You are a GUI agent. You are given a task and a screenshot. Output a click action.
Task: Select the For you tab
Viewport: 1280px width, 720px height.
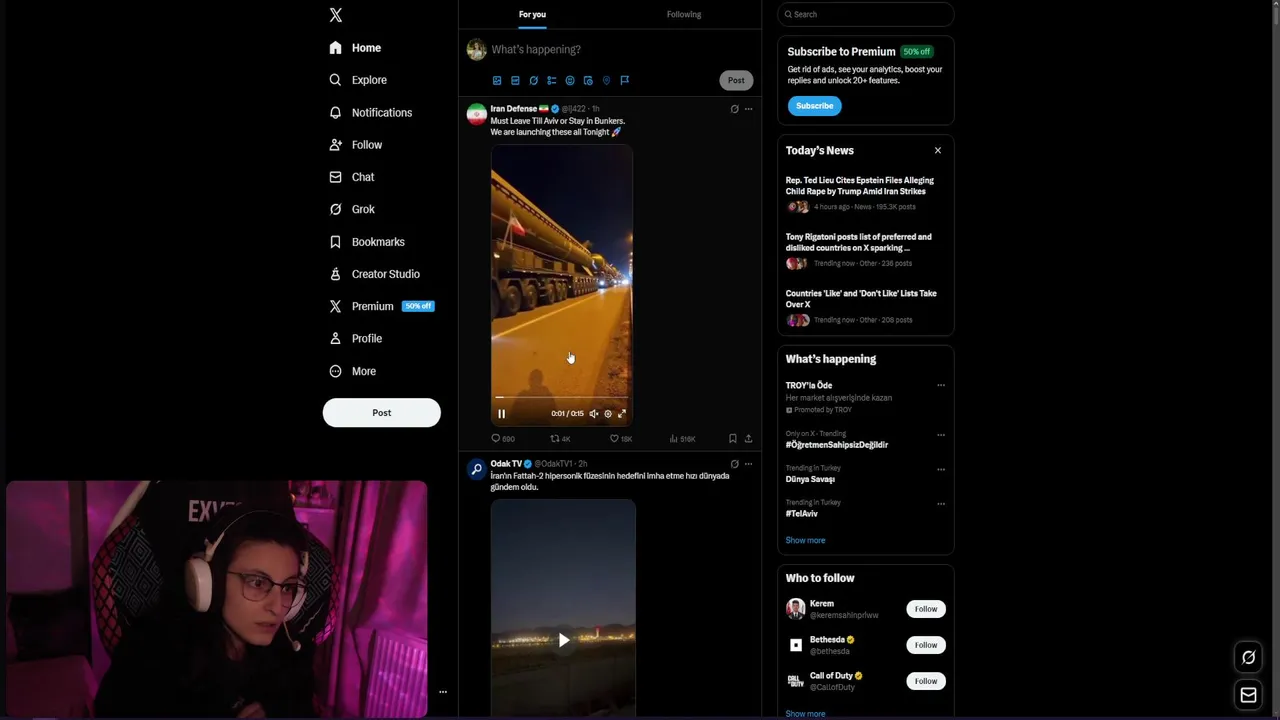click(532, 14)
